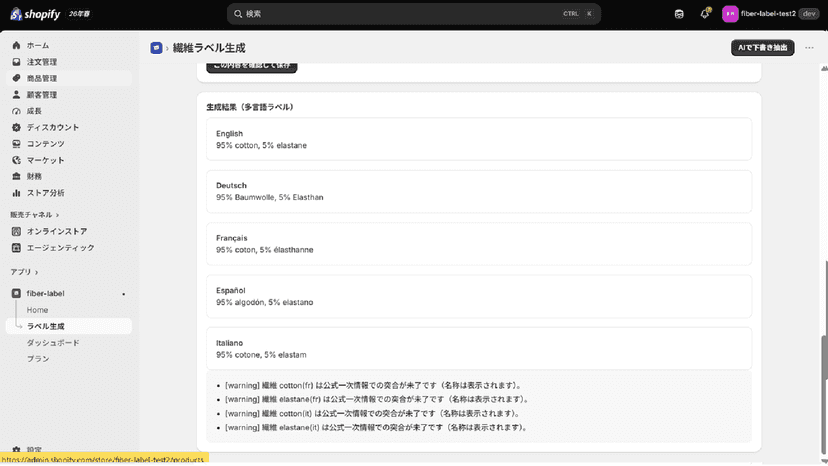Click the pin dot beside fiber-label
Screen dimensions: 828x466
point(124,294)
